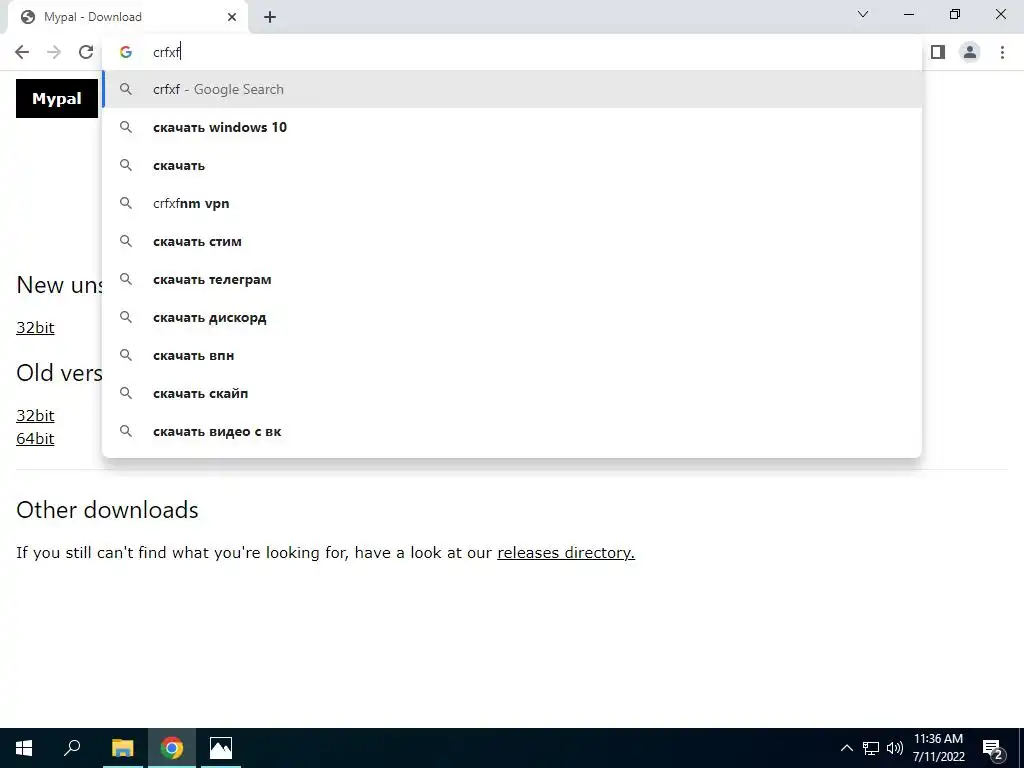Select the 'скачать впн' suggestion

coord(512,355)
